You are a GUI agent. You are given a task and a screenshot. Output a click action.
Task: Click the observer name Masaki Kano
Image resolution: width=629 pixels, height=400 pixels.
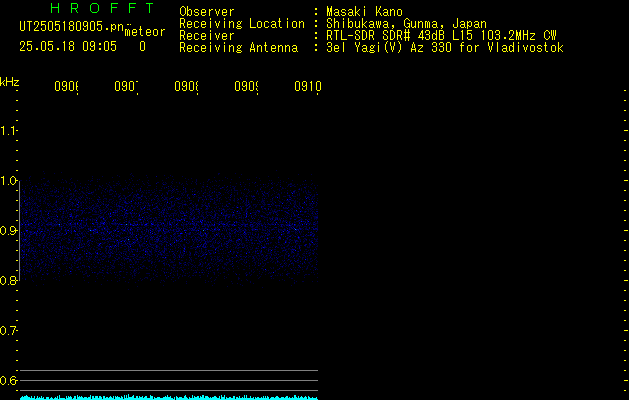[x=364, y=12]
